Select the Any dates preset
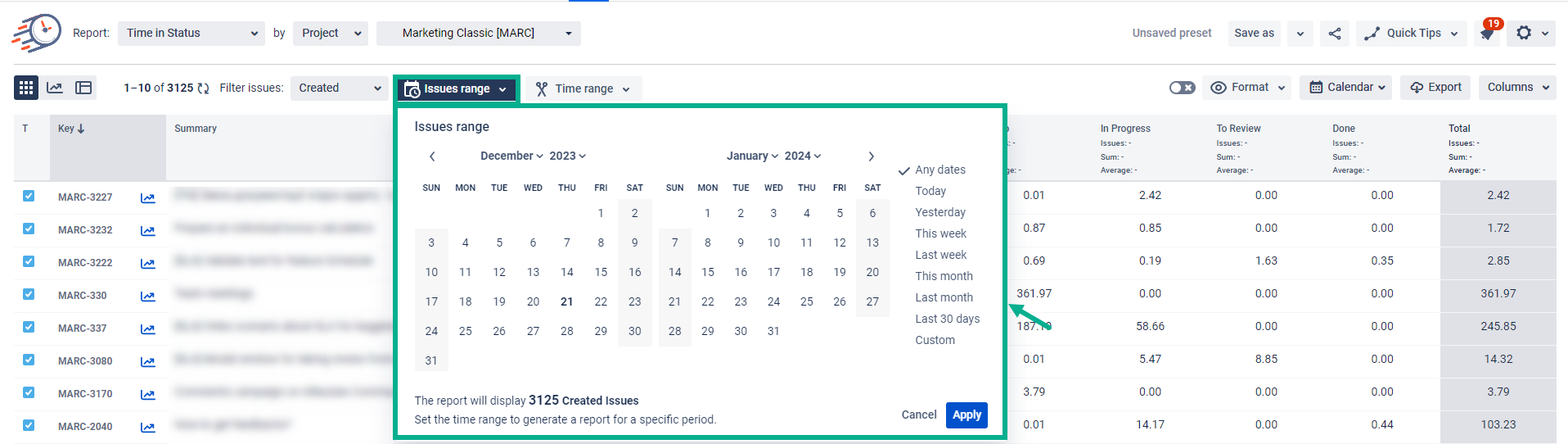1568x444 pixels. pyautogui.click(x=939, y=170)
